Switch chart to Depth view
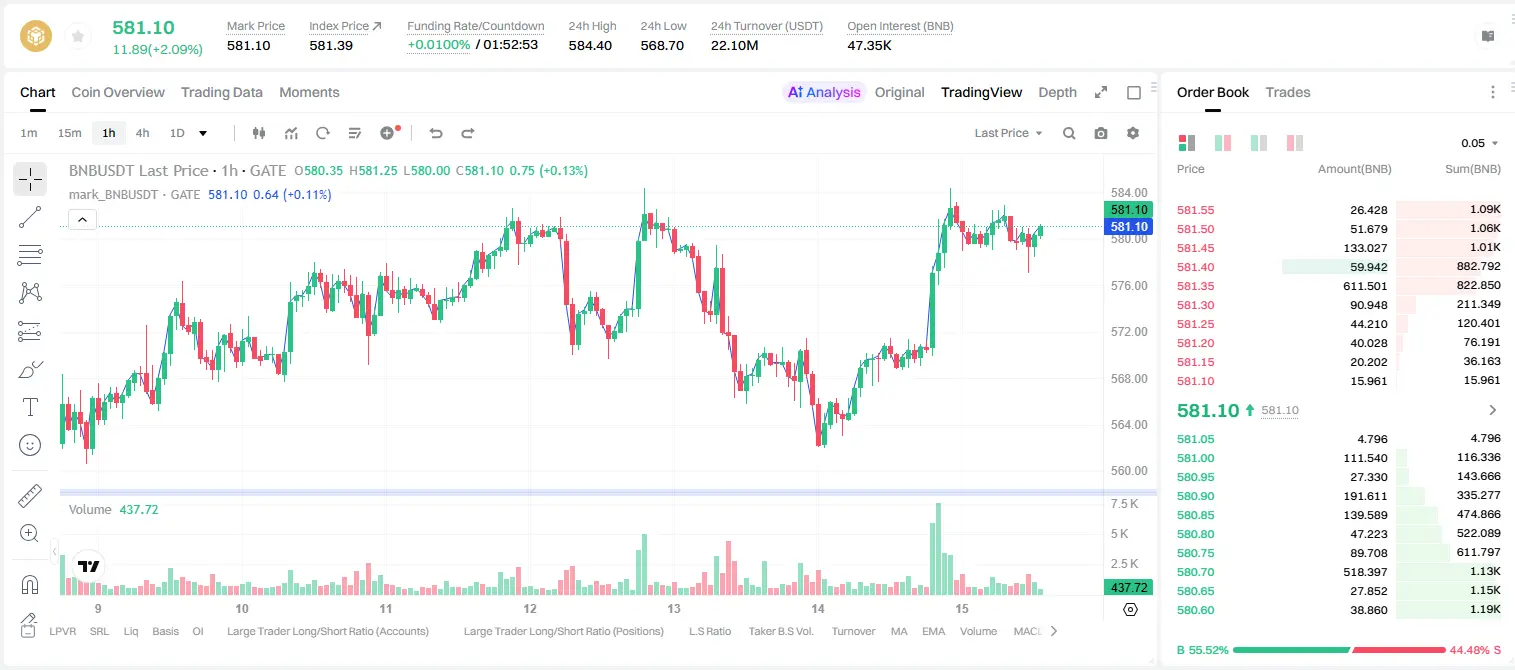1515x670 pixels. (x=1057, y=92)
